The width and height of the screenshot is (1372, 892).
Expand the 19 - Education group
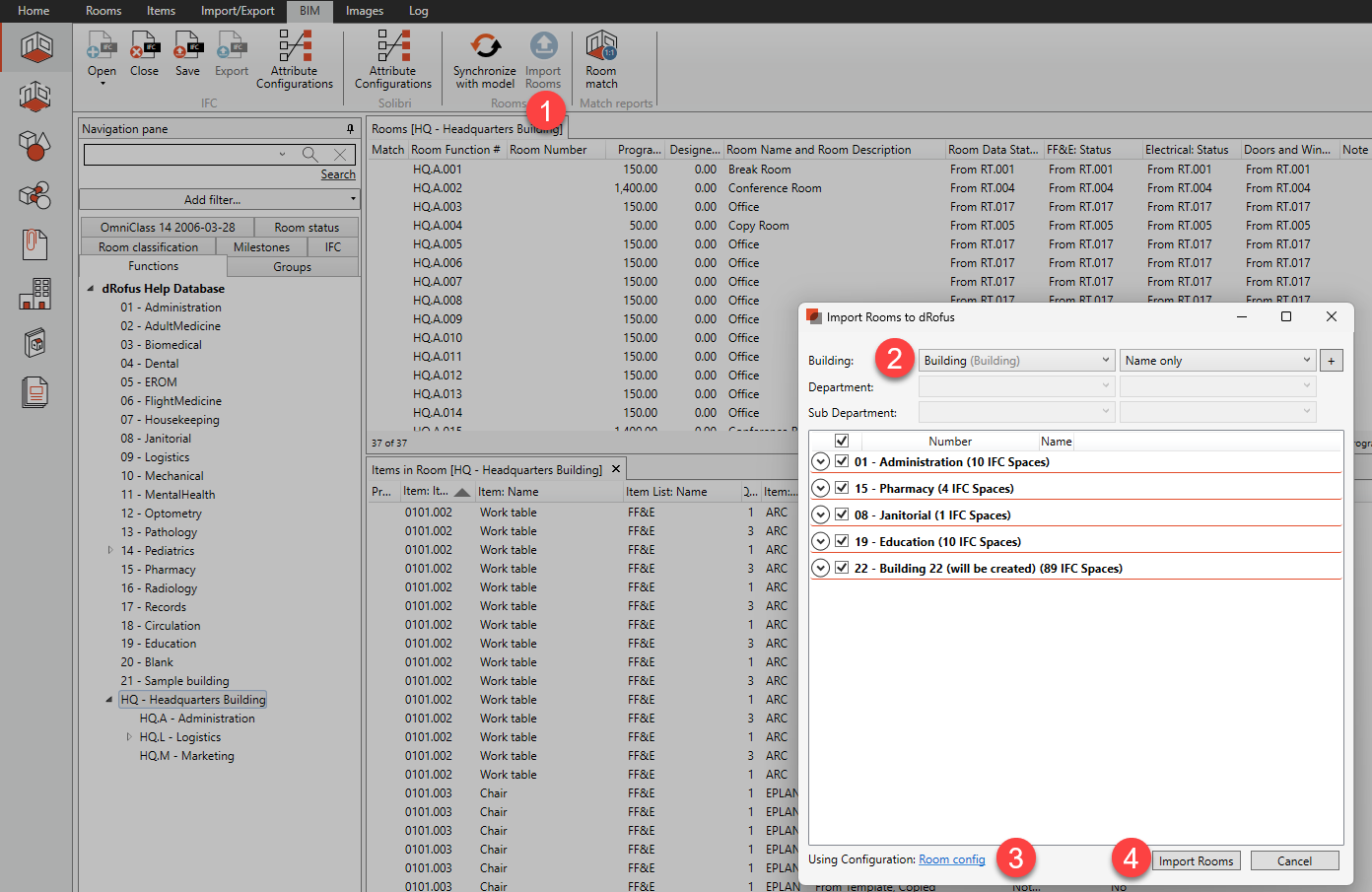click(820, 541)
